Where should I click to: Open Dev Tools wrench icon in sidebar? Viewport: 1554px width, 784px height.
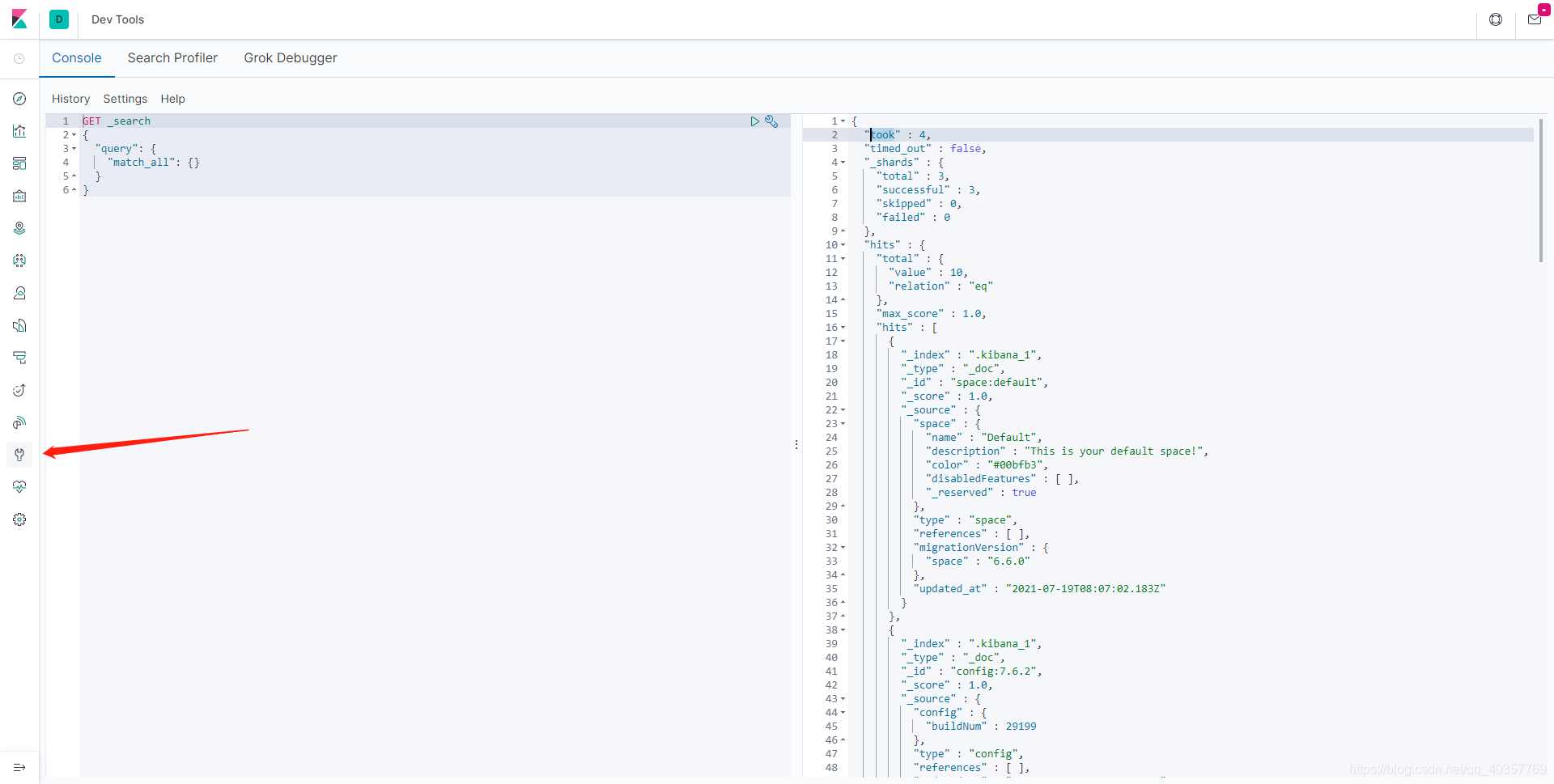pos(19,455)
